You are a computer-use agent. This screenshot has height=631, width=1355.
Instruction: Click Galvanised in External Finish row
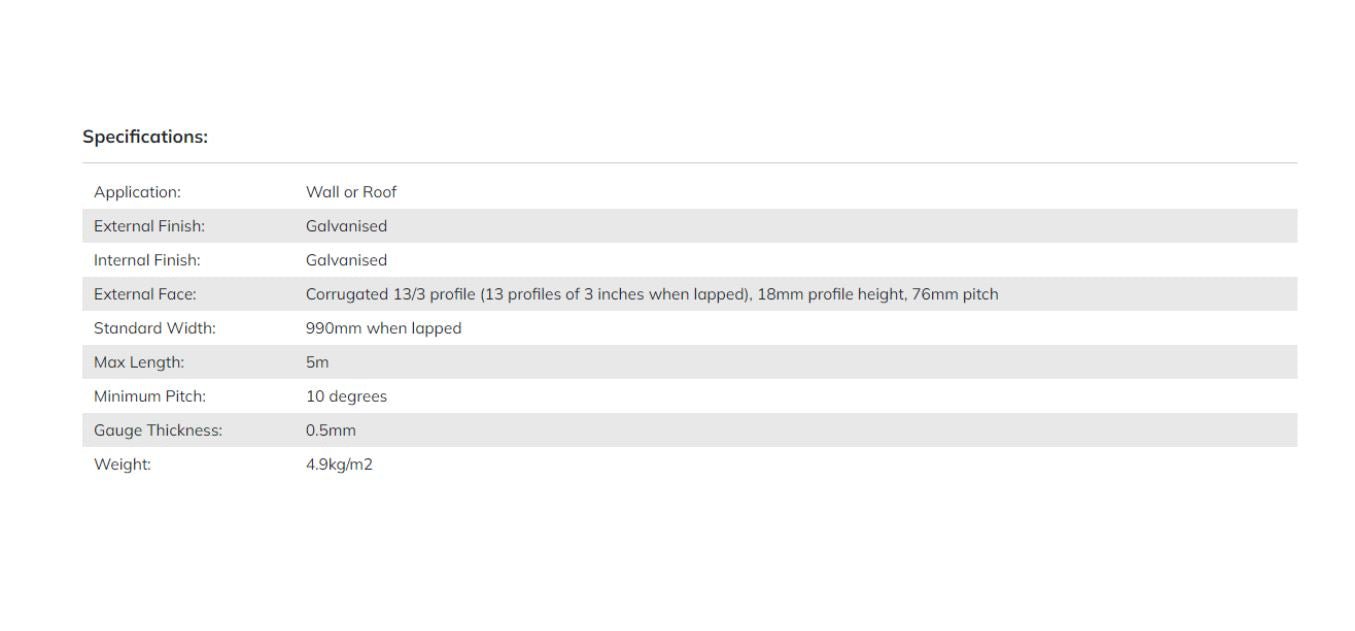(x=346, y=226)
